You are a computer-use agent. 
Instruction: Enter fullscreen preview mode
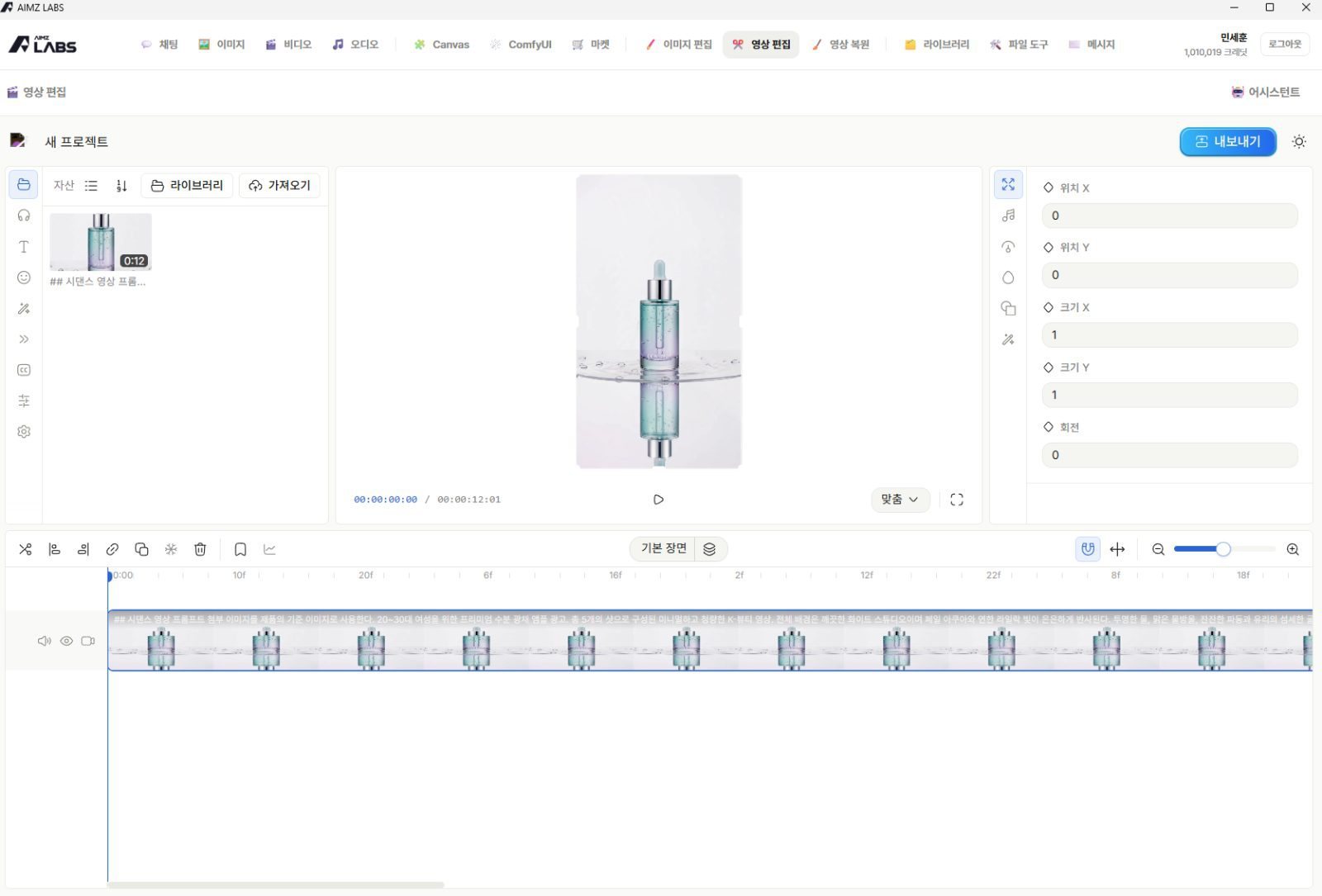[x=957, y=500]
